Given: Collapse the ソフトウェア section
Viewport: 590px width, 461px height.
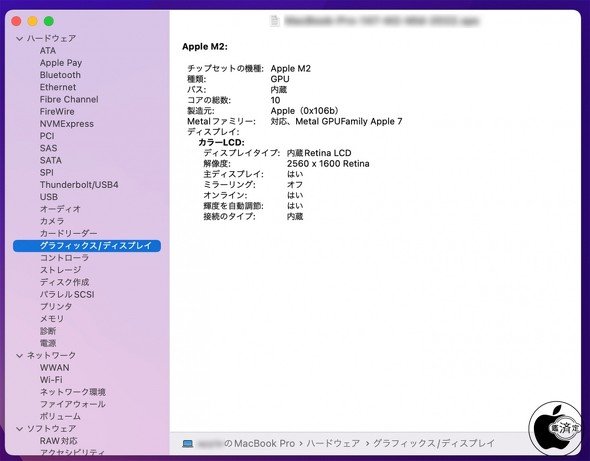Looking at the screenshot, I should pos(20,428).
